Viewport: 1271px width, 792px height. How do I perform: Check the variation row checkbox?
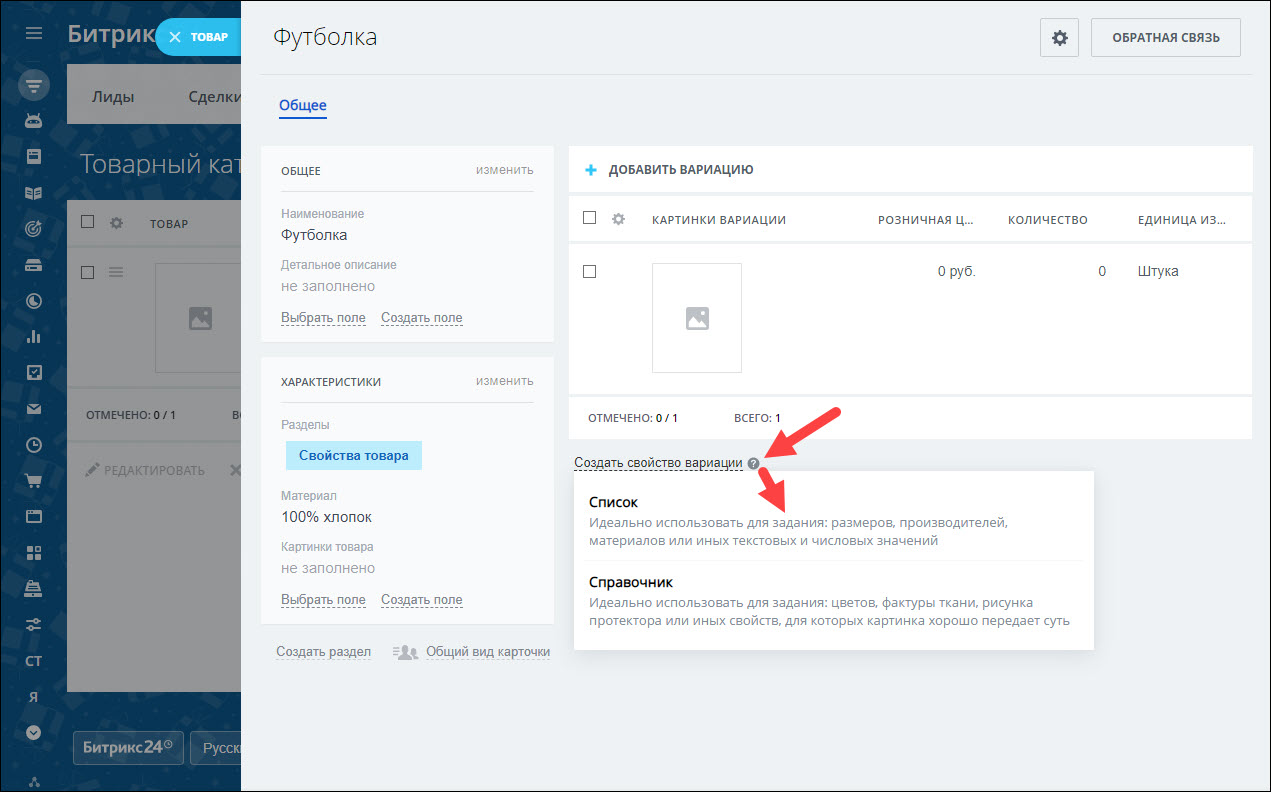coord(589,270)
